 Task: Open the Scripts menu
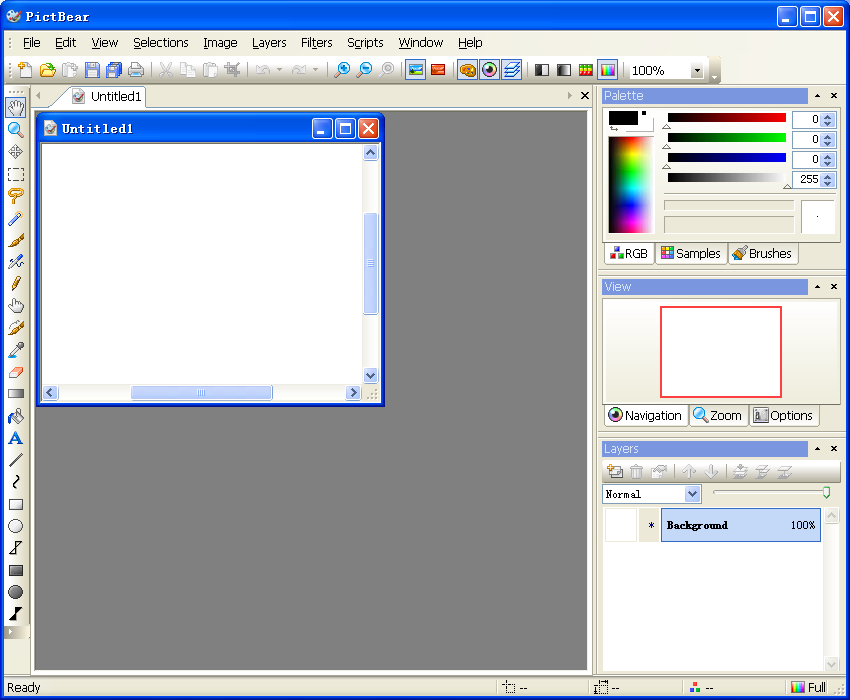click(365, 43)
